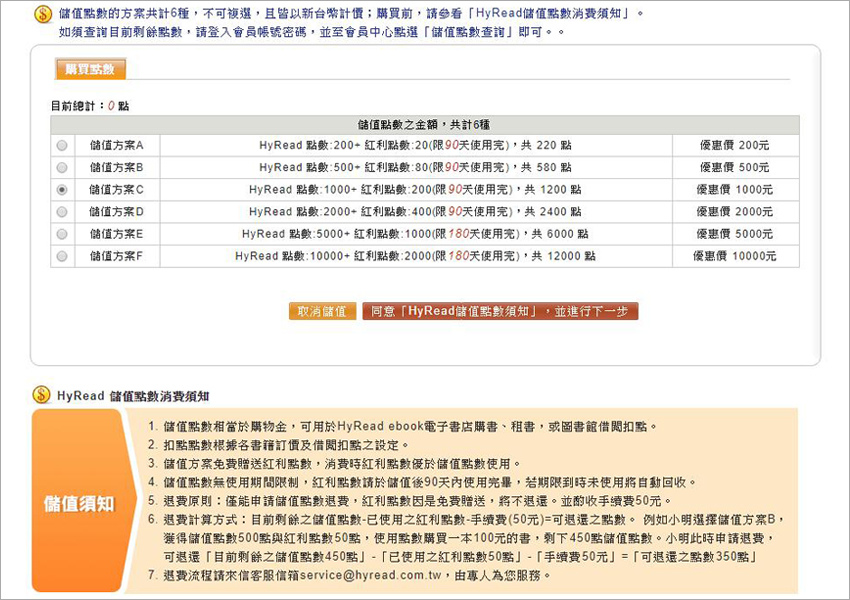The width and height of the screenshot is (850, 600).
Task: Select the 儲值方案E radio button
Action: coord(62,234)
